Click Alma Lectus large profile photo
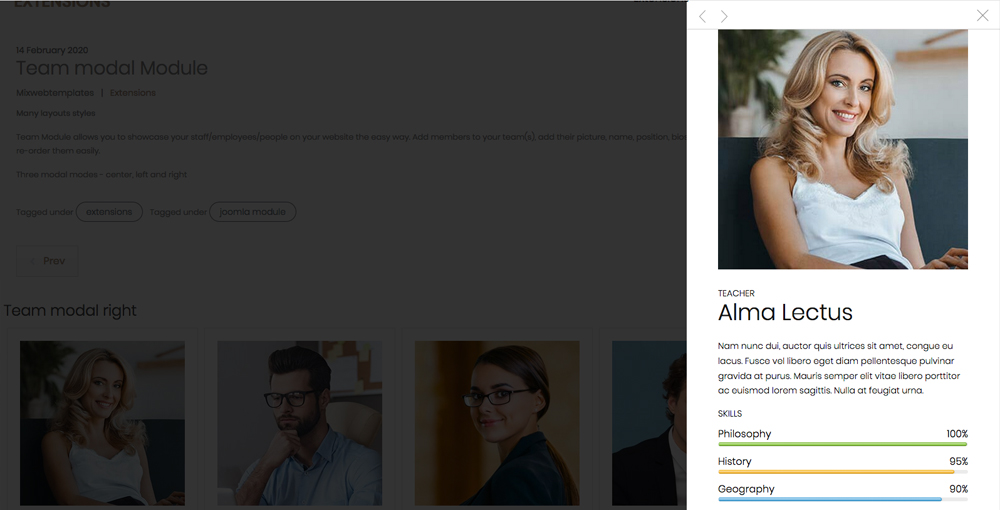Image resolution: width=1000 pixels, height=510 pixels. click(842, 149)
